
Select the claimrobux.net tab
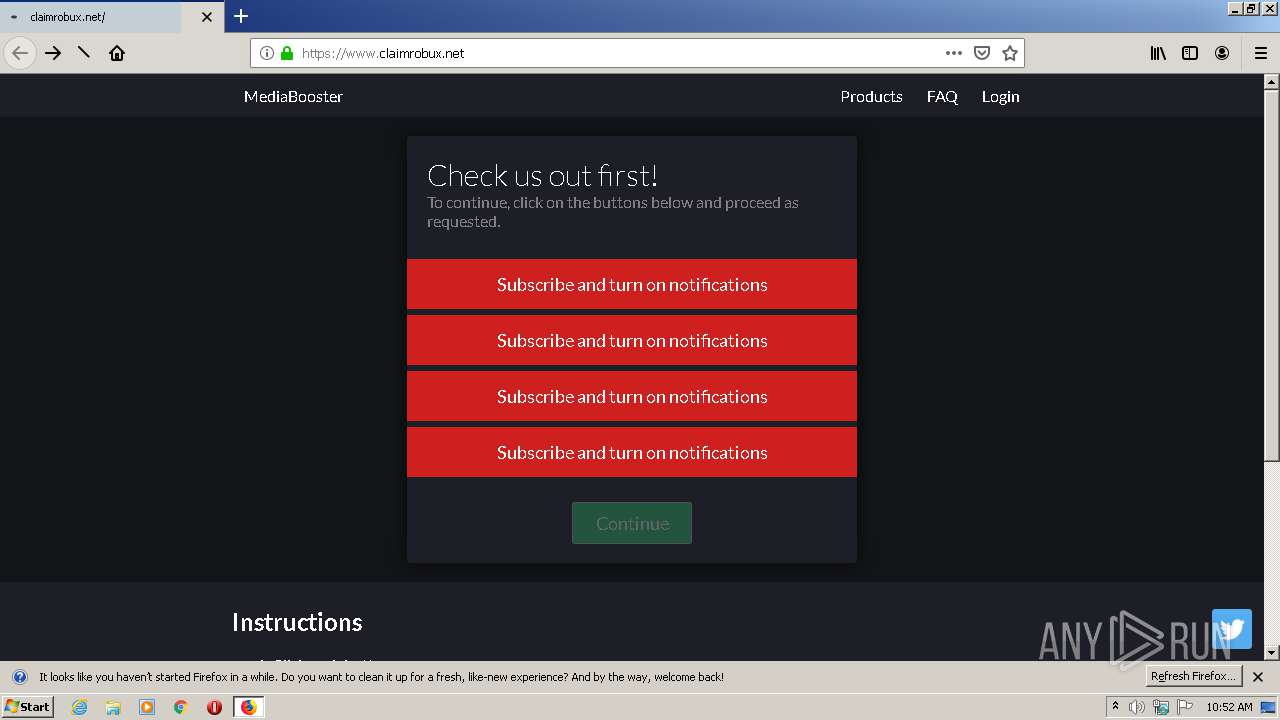tap(112, 17)
